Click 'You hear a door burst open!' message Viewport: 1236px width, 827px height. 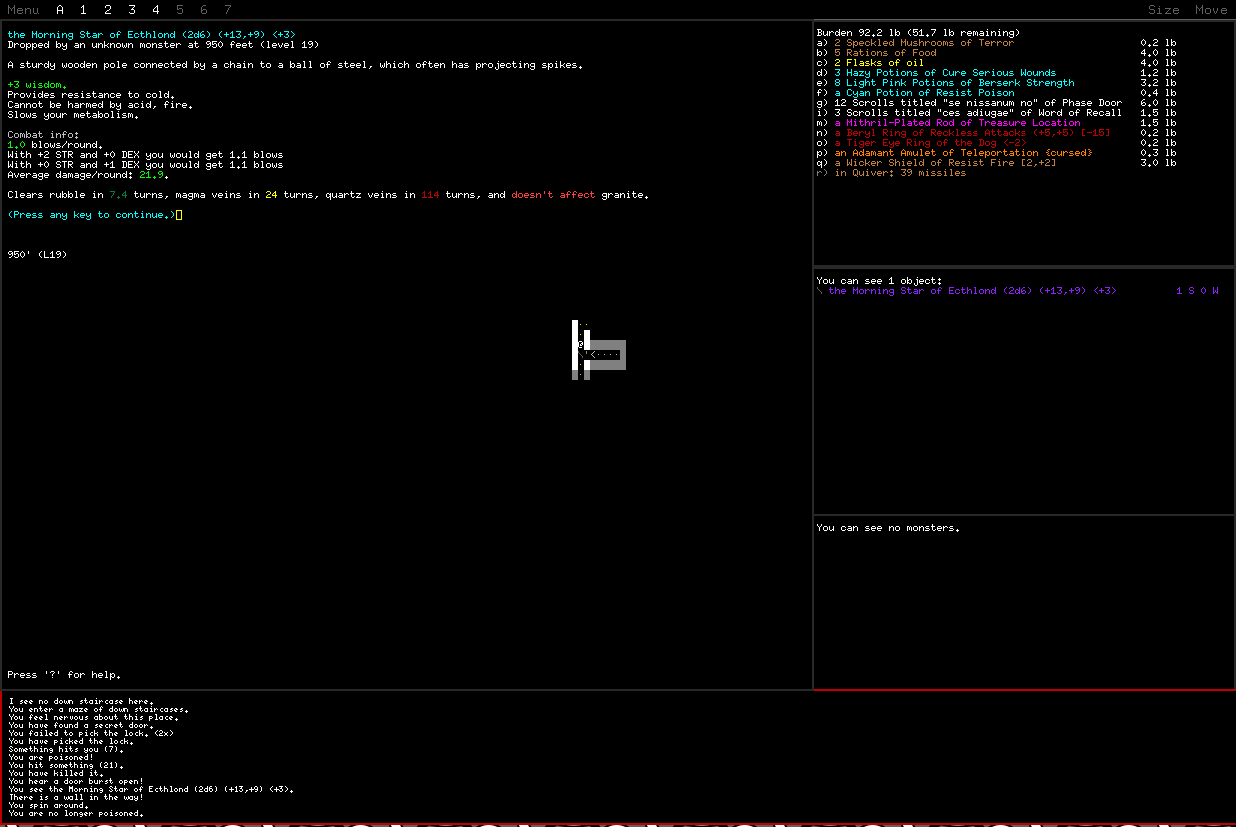click(76, 782)
